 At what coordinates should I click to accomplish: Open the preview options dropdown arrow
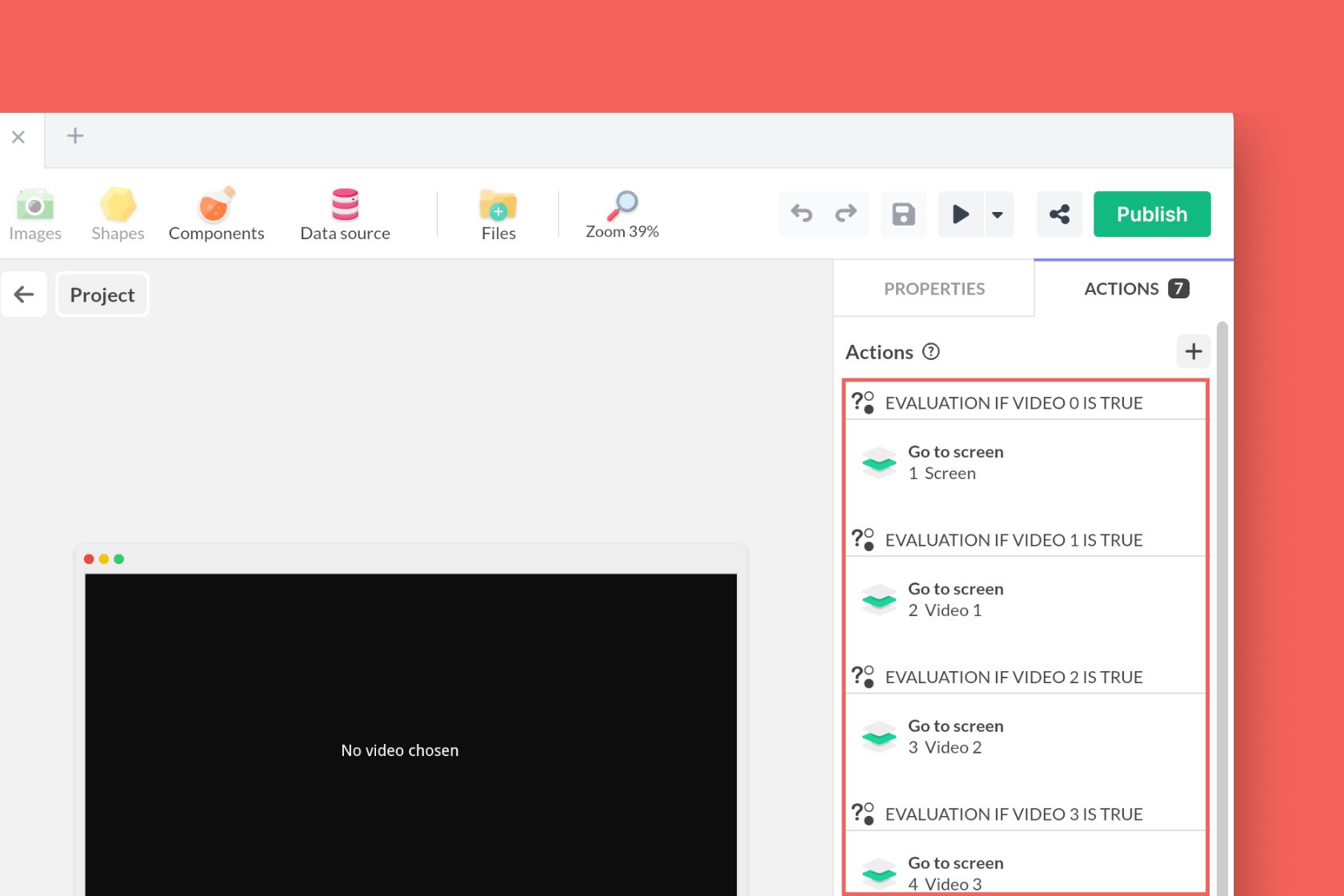(997, 214)
